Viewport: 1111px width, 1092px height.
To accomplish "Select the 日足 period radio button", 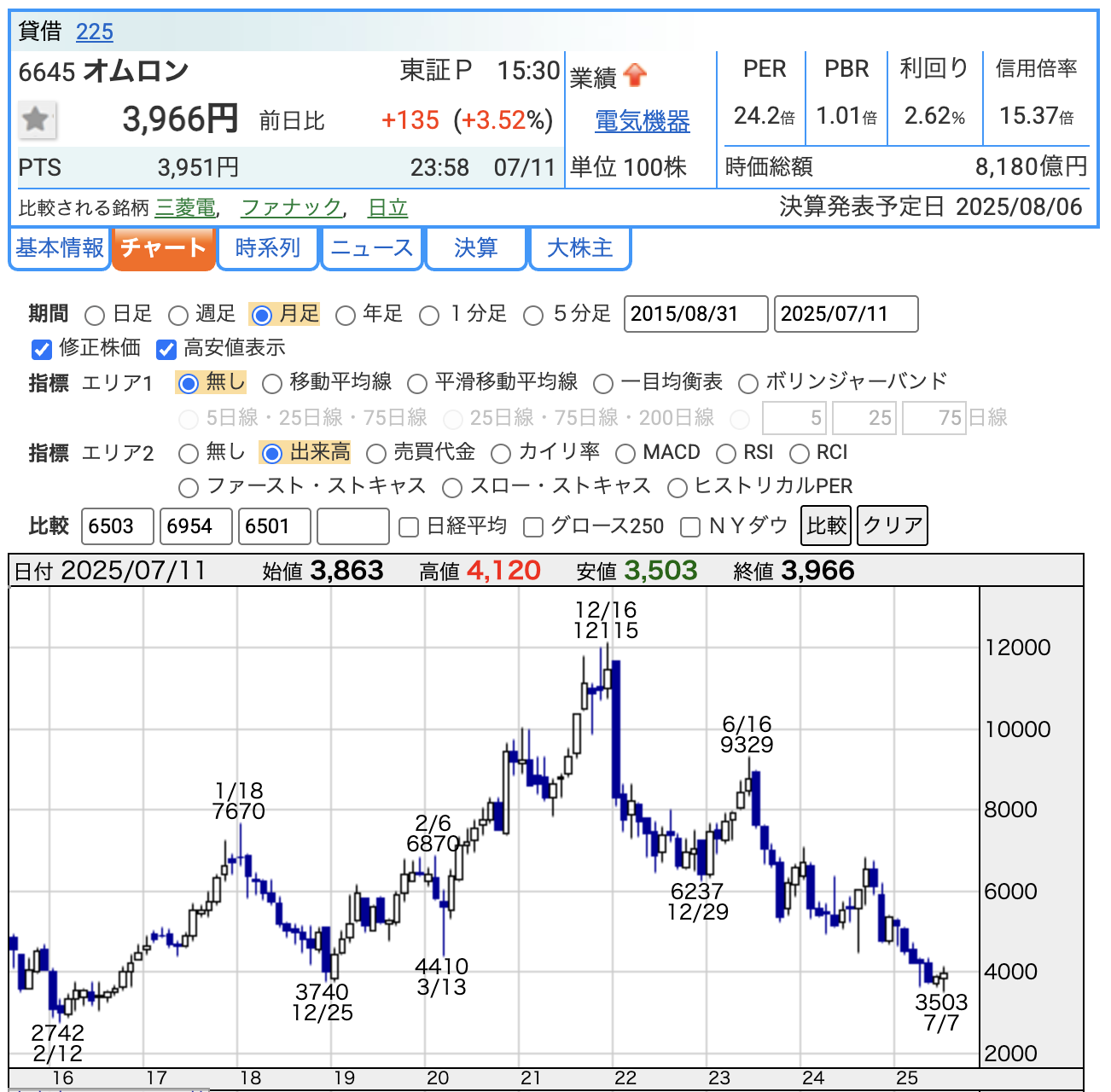I will coord(96,316).
